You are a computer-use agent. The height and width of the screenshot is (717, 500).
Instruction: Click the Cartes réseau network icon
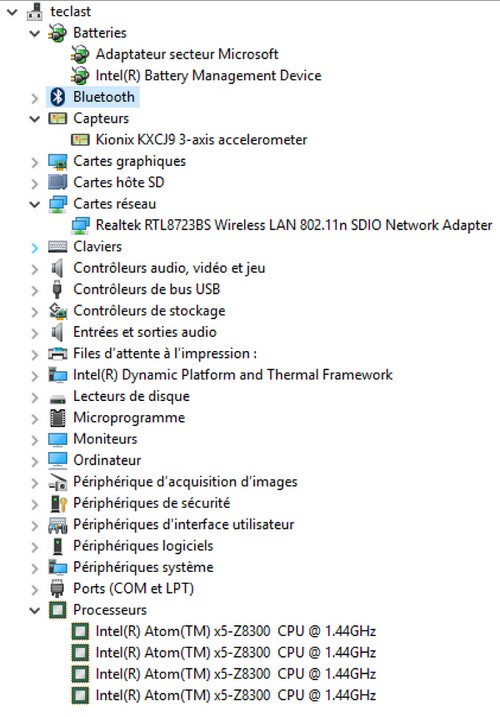58,204
